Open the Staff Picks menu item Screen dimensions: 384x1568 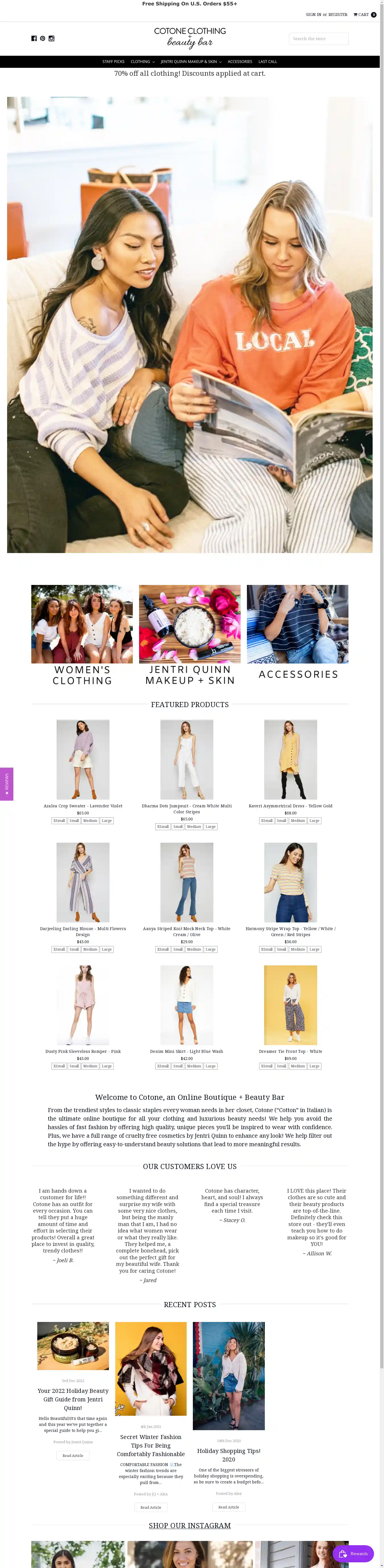pos(113,62)
